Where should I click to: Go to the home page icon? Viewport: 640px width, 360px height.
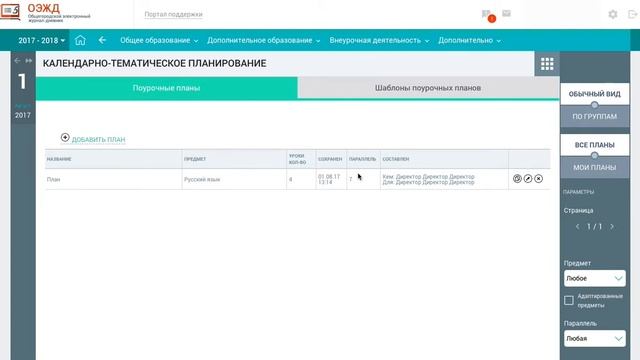point(80,40)
